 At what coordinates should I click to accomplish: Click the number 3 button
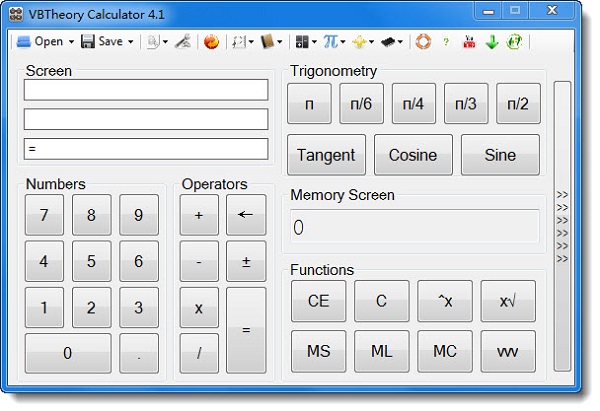click(x=139, y=307)
